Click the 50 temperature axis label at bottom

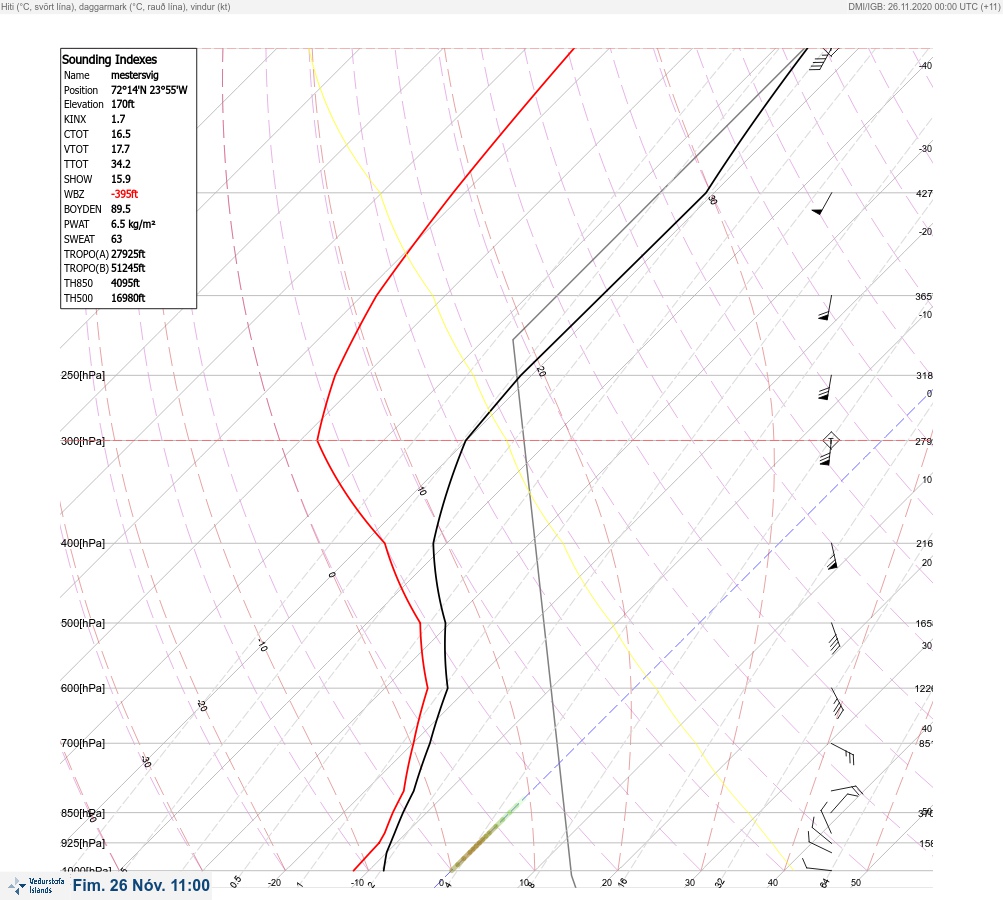(x=856, y=883)
